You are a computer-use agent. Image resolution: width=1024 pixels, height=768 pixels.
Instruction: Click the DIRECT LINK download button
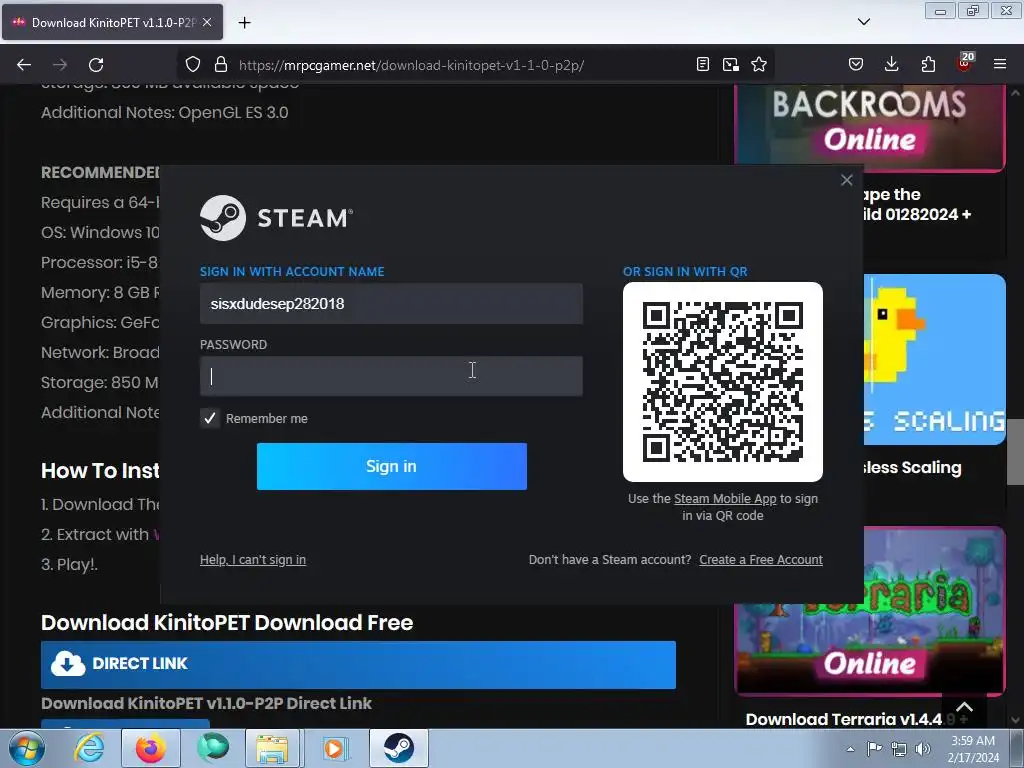coord(358,664)
